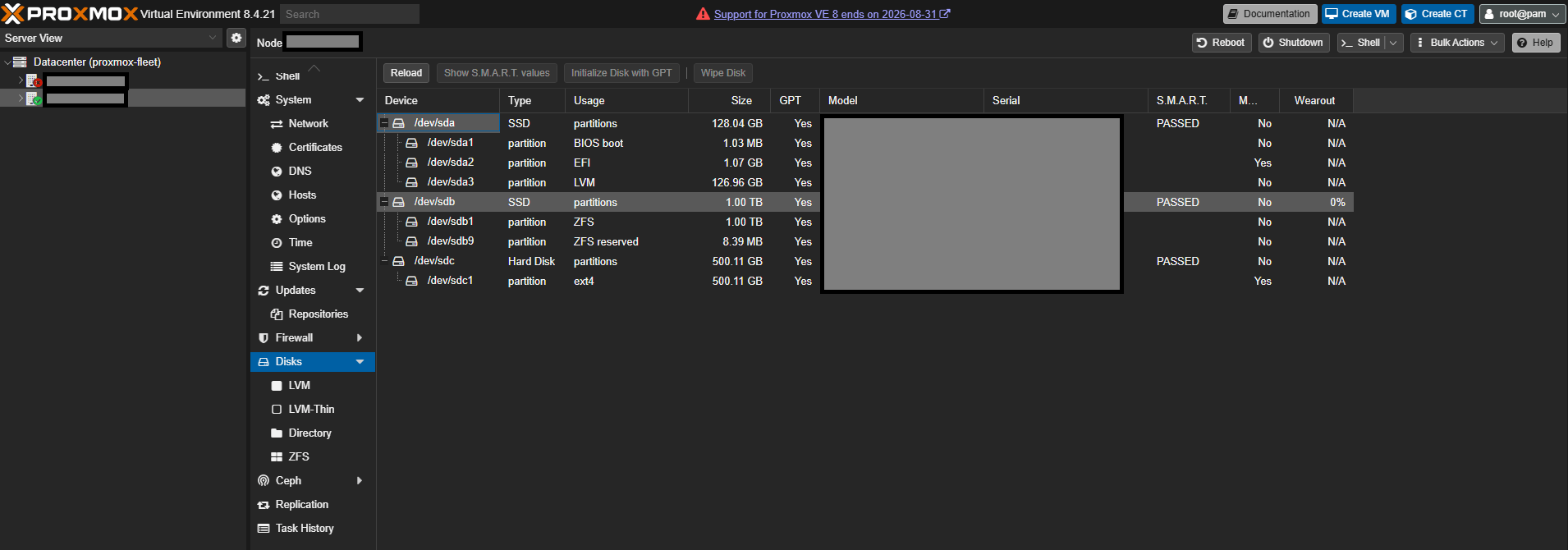Viewport: 1568px width, 550px height.
Task: Open DNS settings page
Action: 300,171
